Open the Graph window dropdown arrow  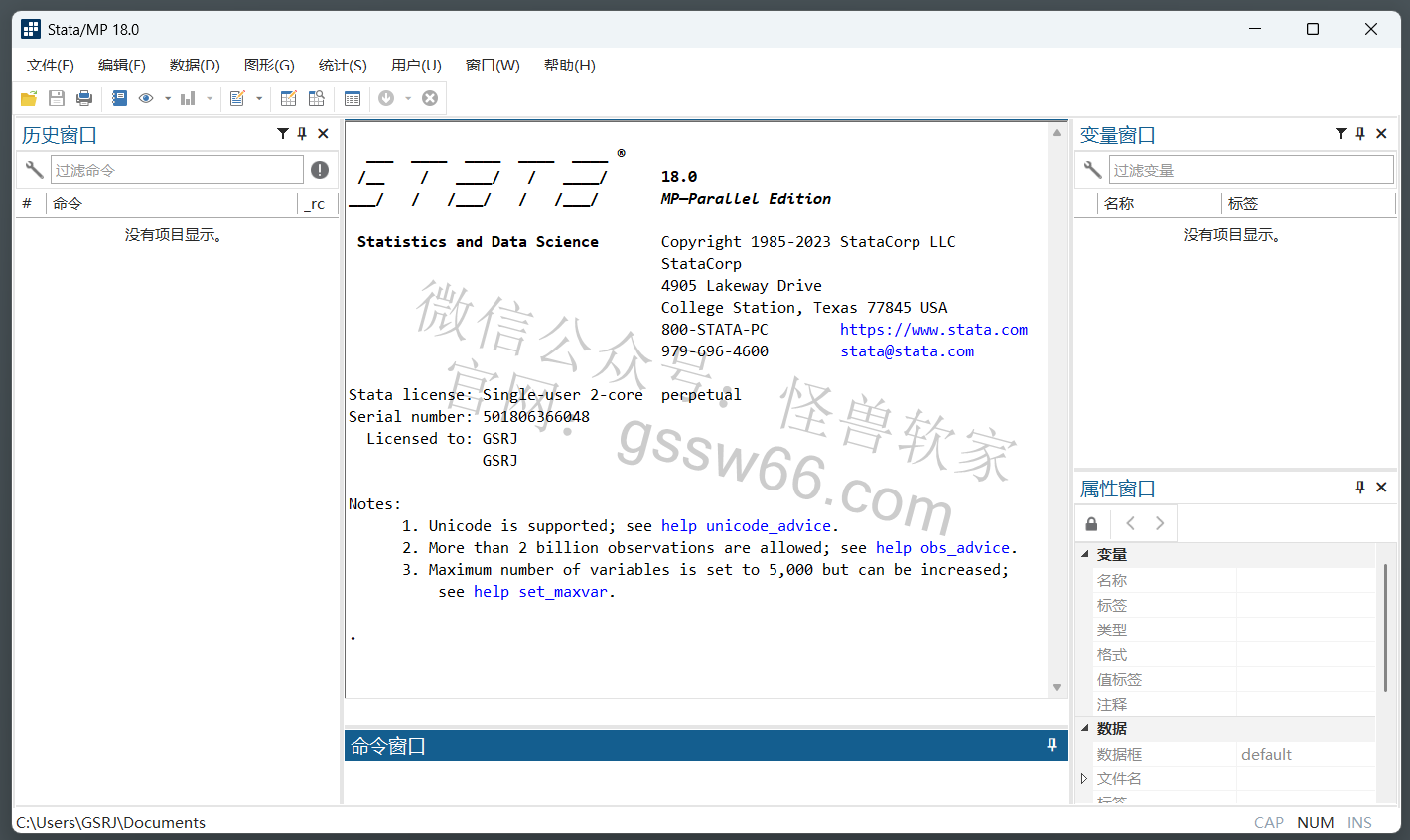[210, 98]
